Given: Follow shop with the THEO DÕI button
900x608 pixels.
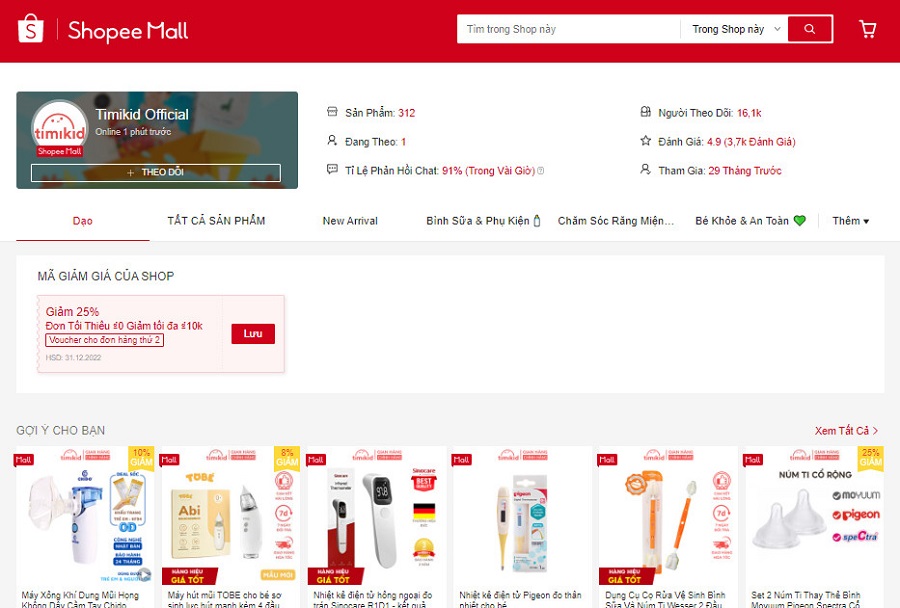Looking at the screenshot, I should pos(156,173).
